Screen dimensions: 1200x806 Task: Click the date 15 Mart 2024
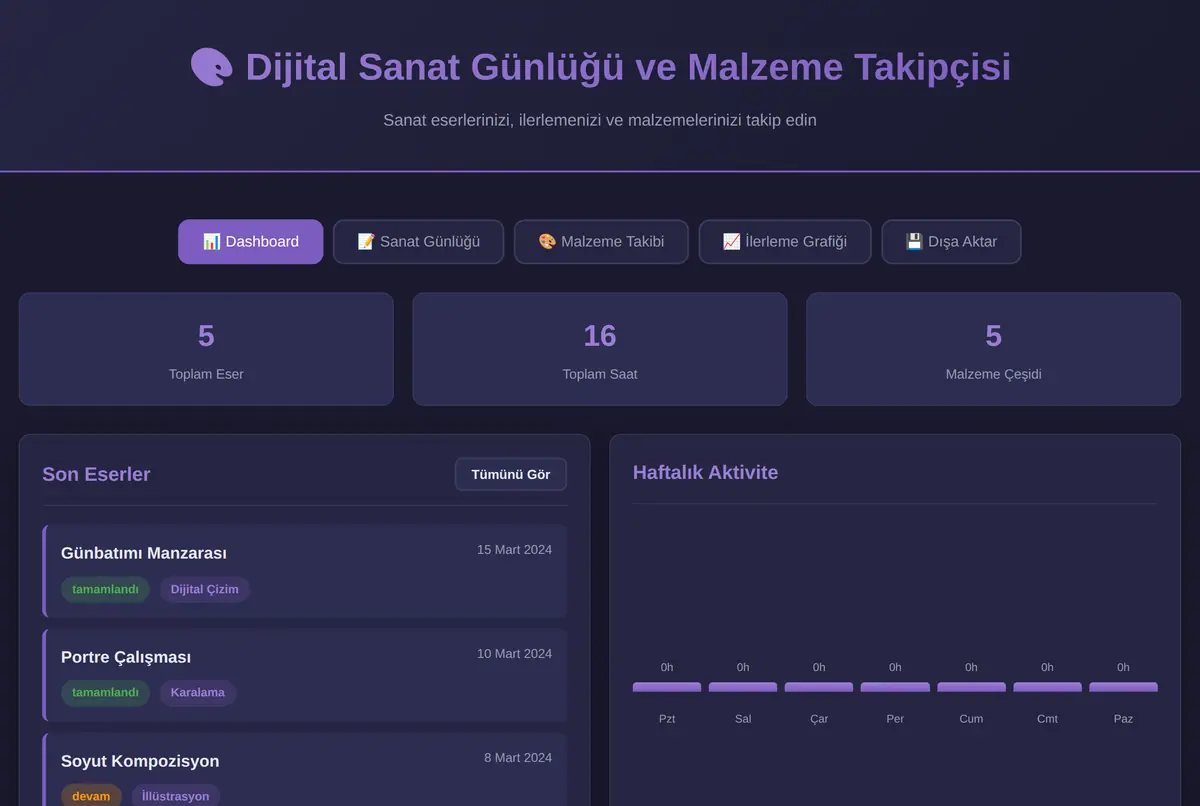(514, 550)
